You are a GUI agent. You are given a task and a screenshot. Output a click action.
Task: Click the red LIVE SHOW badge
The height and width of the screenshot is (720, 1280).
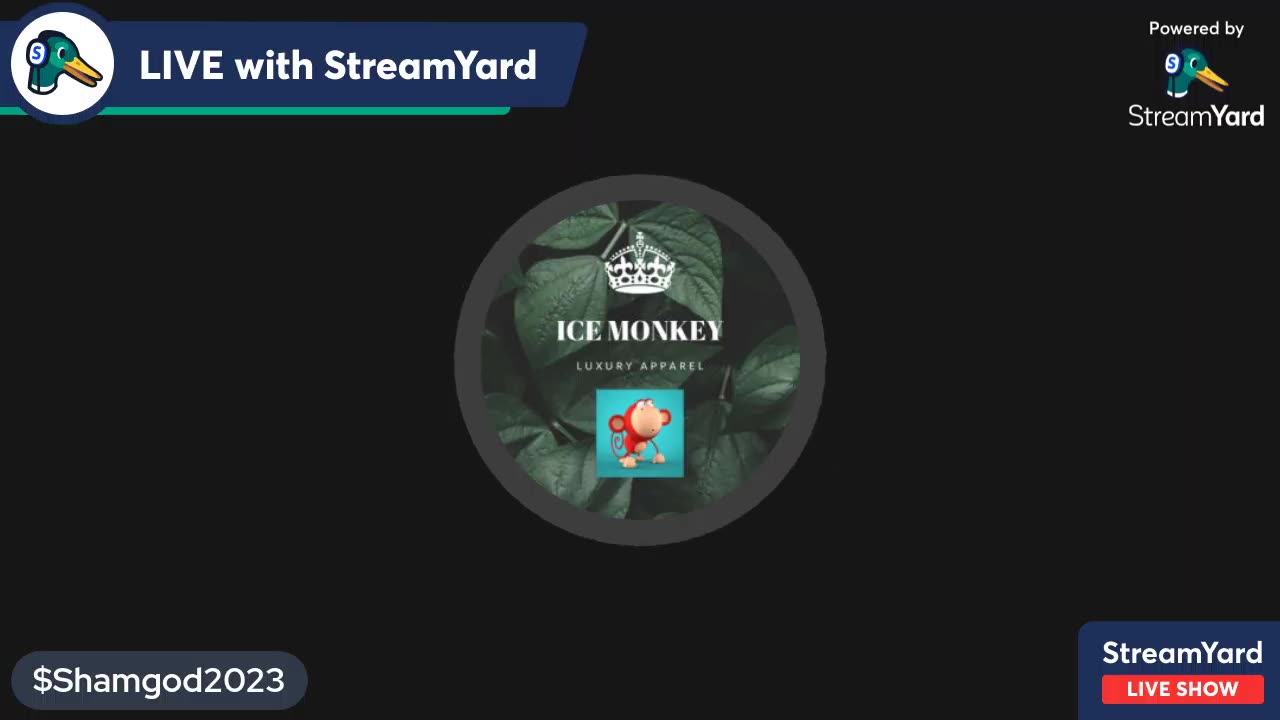point(1183,689)
